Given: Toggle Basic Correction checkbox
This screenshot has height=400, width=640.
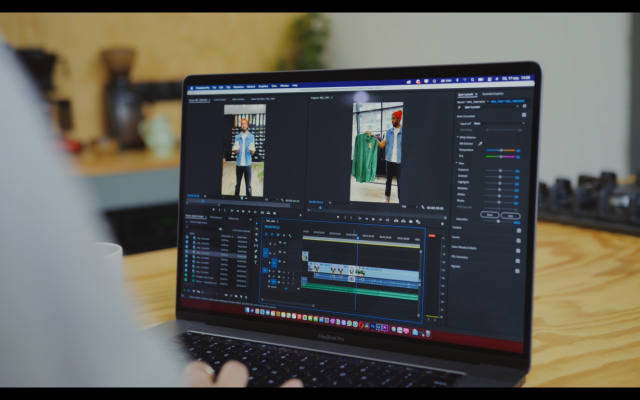Looking at the screenshot, I should coord(524,115).
